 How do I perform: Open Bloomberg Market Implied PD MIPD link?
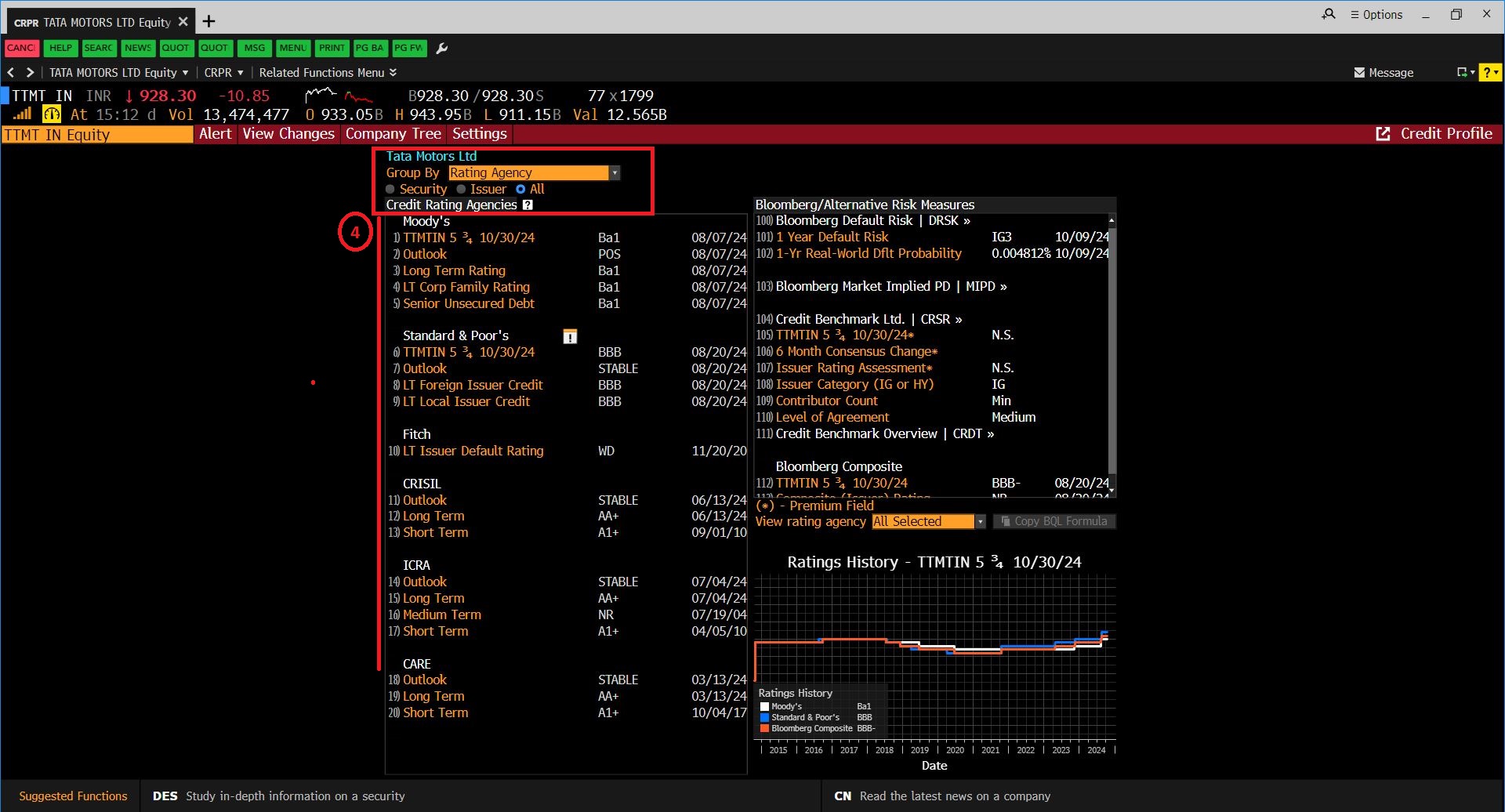tap(891, 287)
